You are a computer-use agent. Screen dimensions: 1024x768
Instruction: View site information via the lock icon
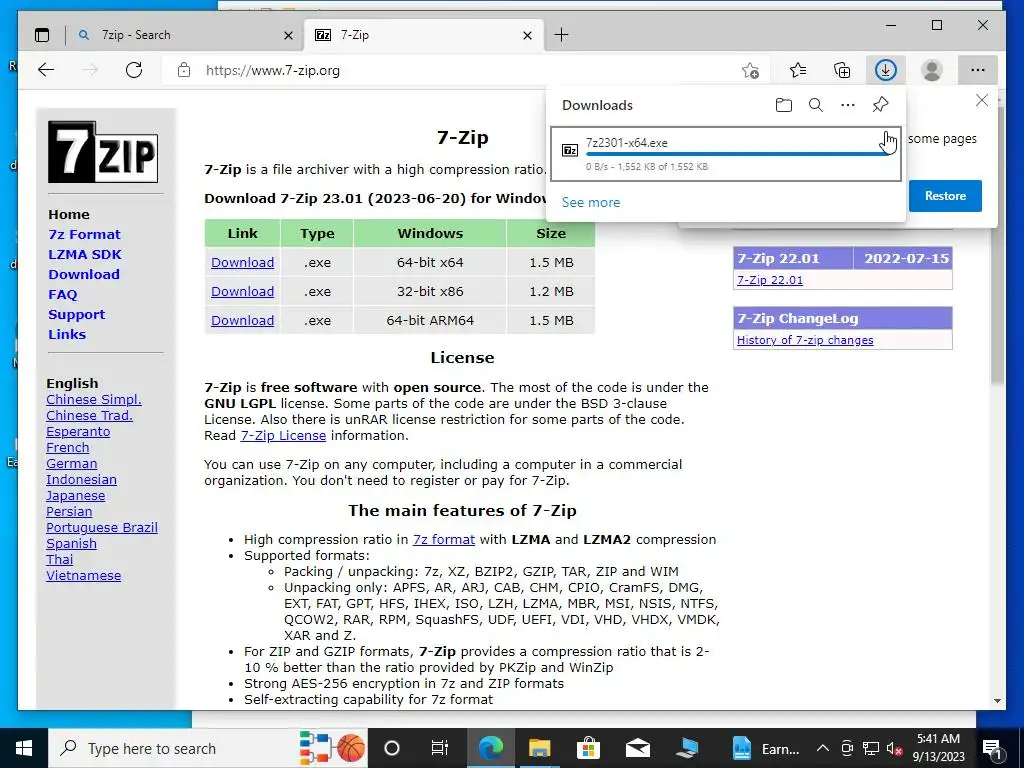184,70
